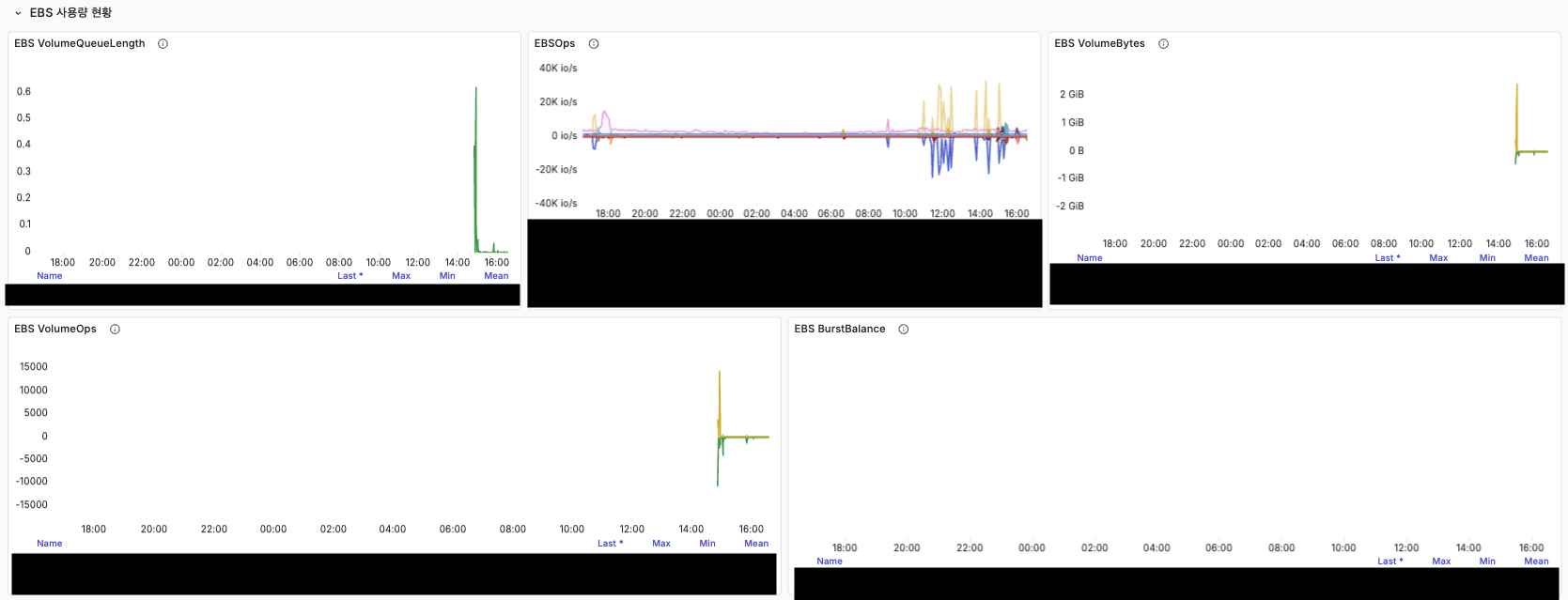The image size is (1568, 600).
Task: Open the EBS BurstBalance panel title menu
Action: (x=839, y=330)
